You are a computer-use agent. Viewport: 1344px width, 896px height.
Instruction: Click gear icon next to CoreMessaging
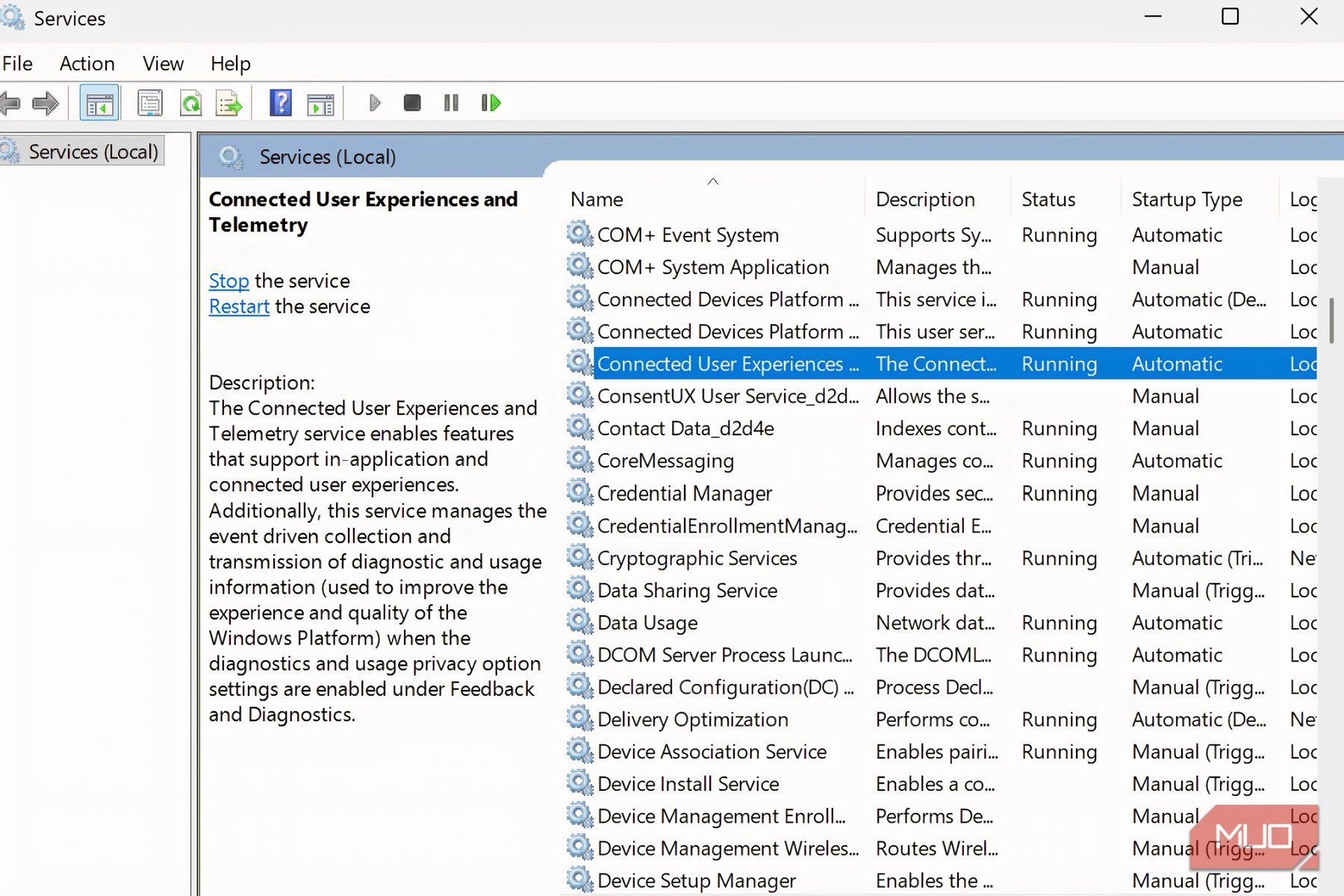point(579,459)
